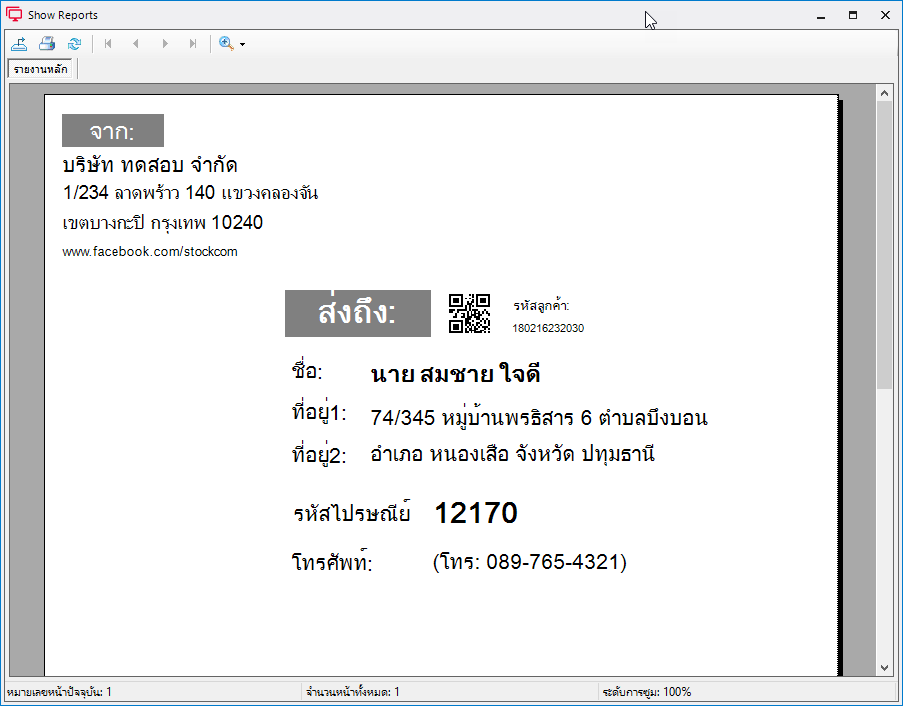This screenshot has height=706, width=903.
Task: Click the www.facebook.com/stockcom text
Action: click(x=150, y=252)
